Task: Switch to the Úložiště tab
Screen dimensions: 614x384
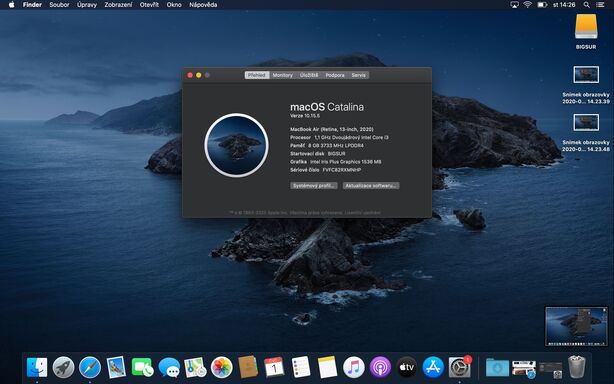Action: click(309, 75)
